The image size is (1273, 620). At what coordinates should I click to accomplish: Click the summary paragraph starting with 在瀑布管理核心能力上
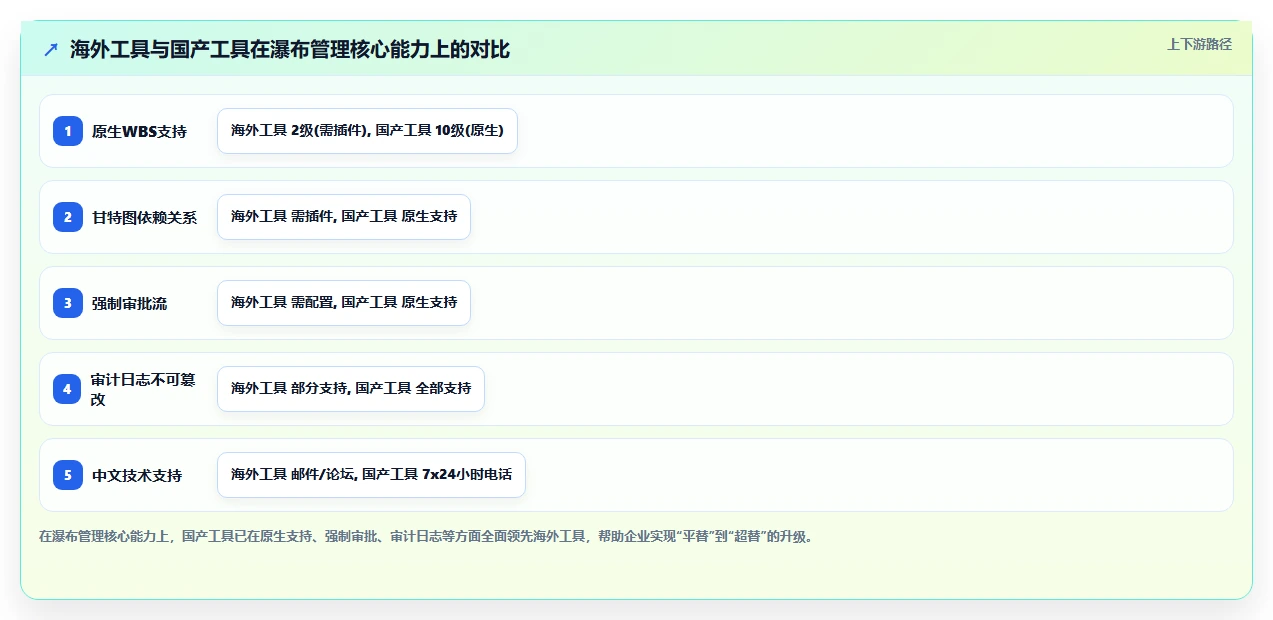(x=429, y=536)
